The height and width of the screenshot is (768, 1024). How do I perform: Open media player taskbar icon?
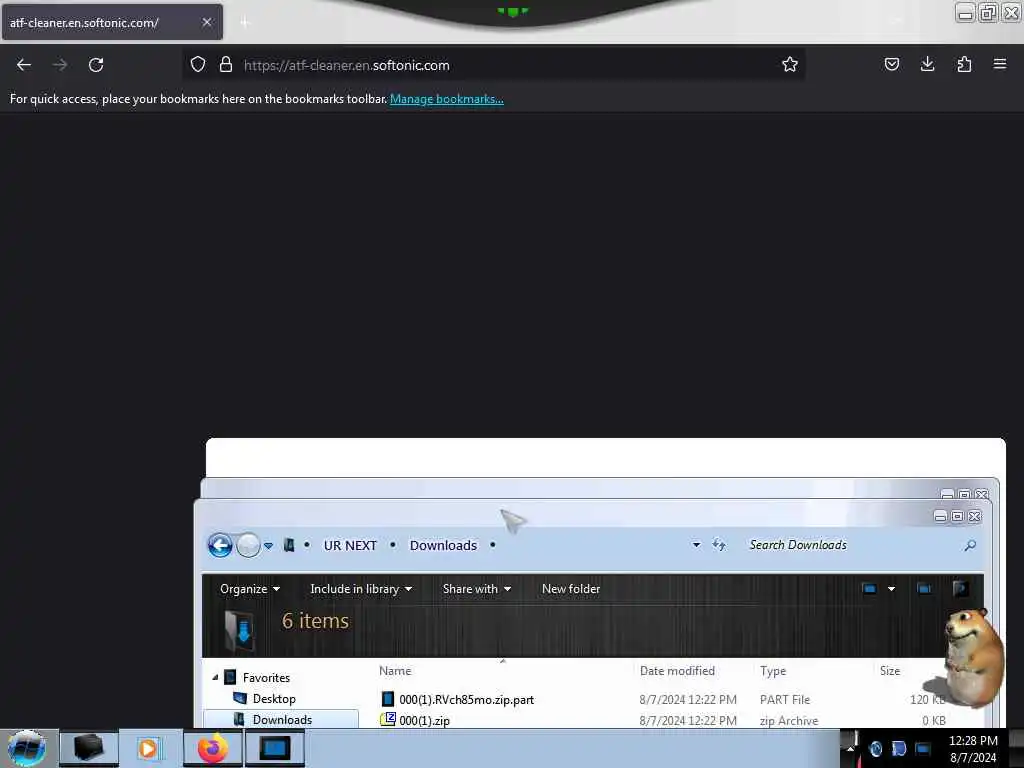(148, 748)
